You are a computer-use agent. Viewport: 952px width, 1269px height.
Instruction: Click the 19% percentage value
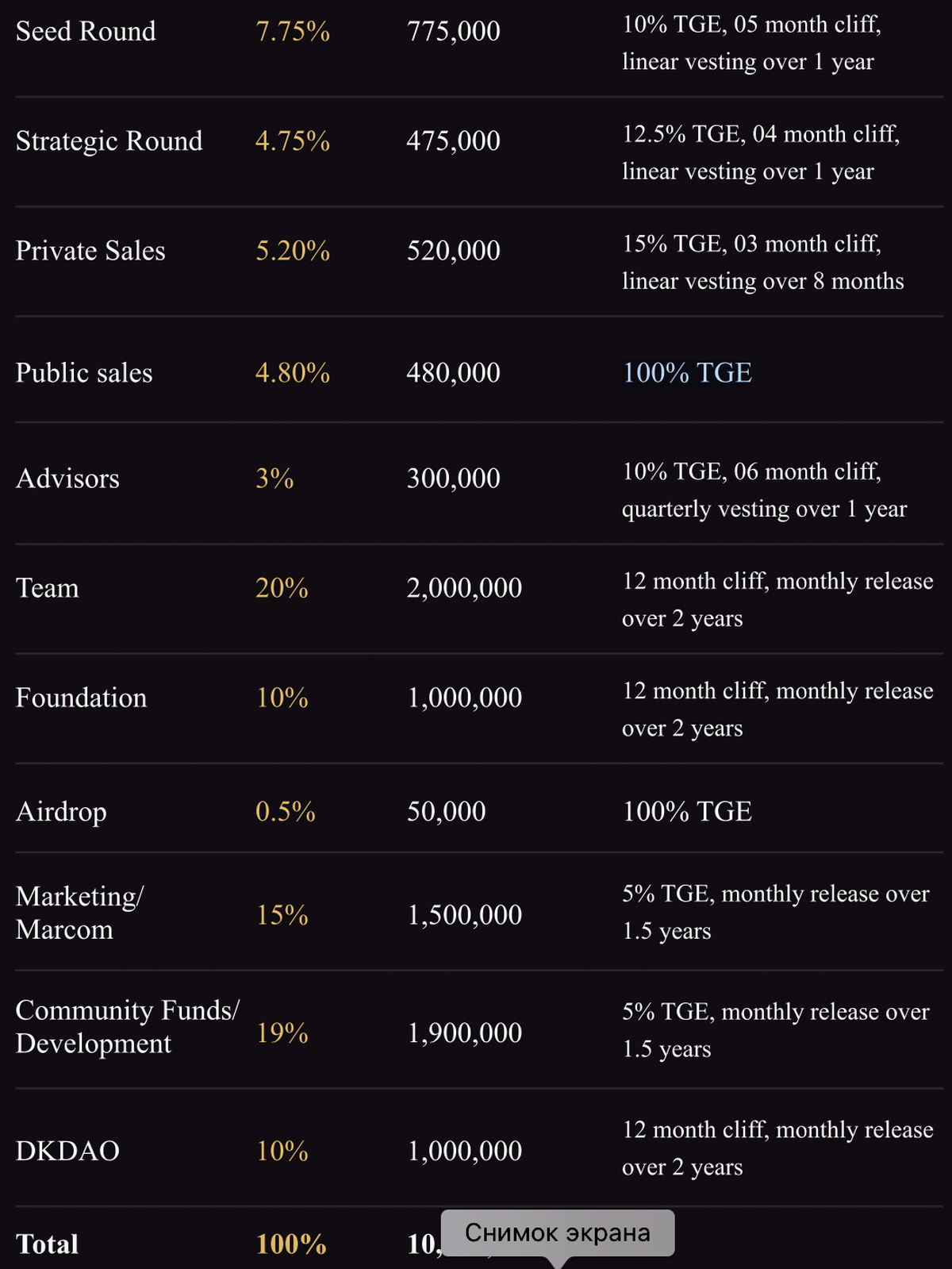point(282,1033)
